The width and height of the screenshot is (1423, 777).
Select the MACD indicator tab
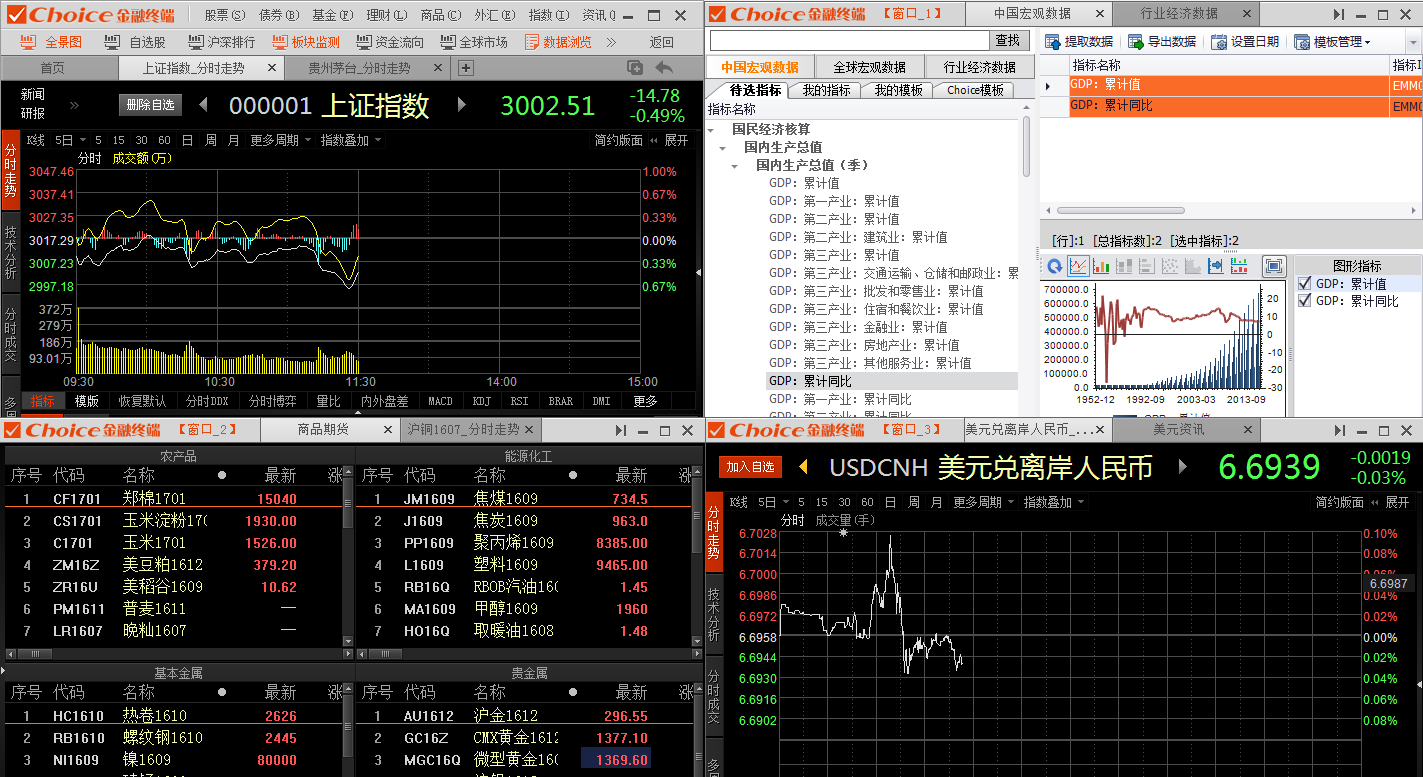[x=440, y=401]
